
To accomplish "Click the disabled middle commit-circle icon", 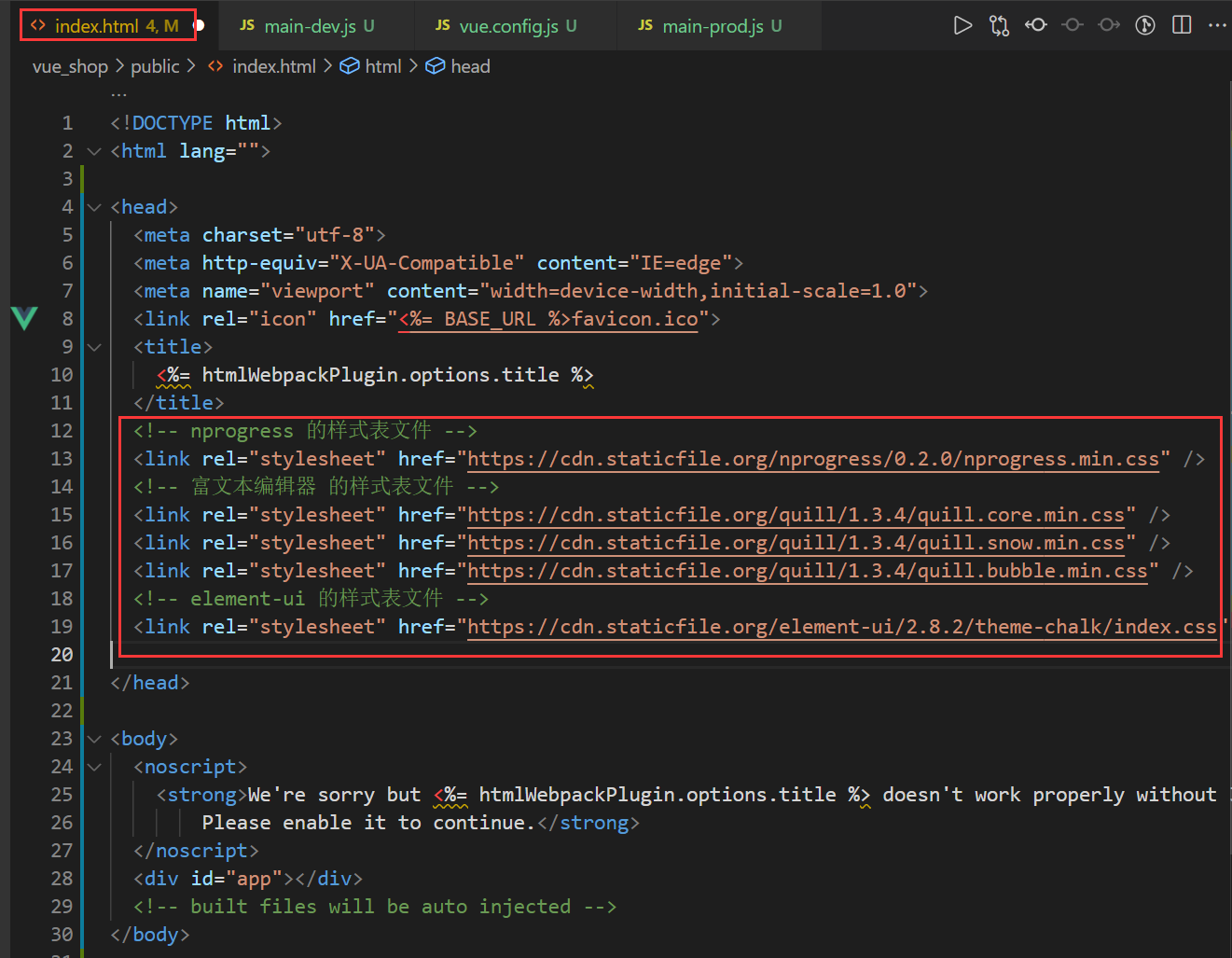I will 1073,25.
